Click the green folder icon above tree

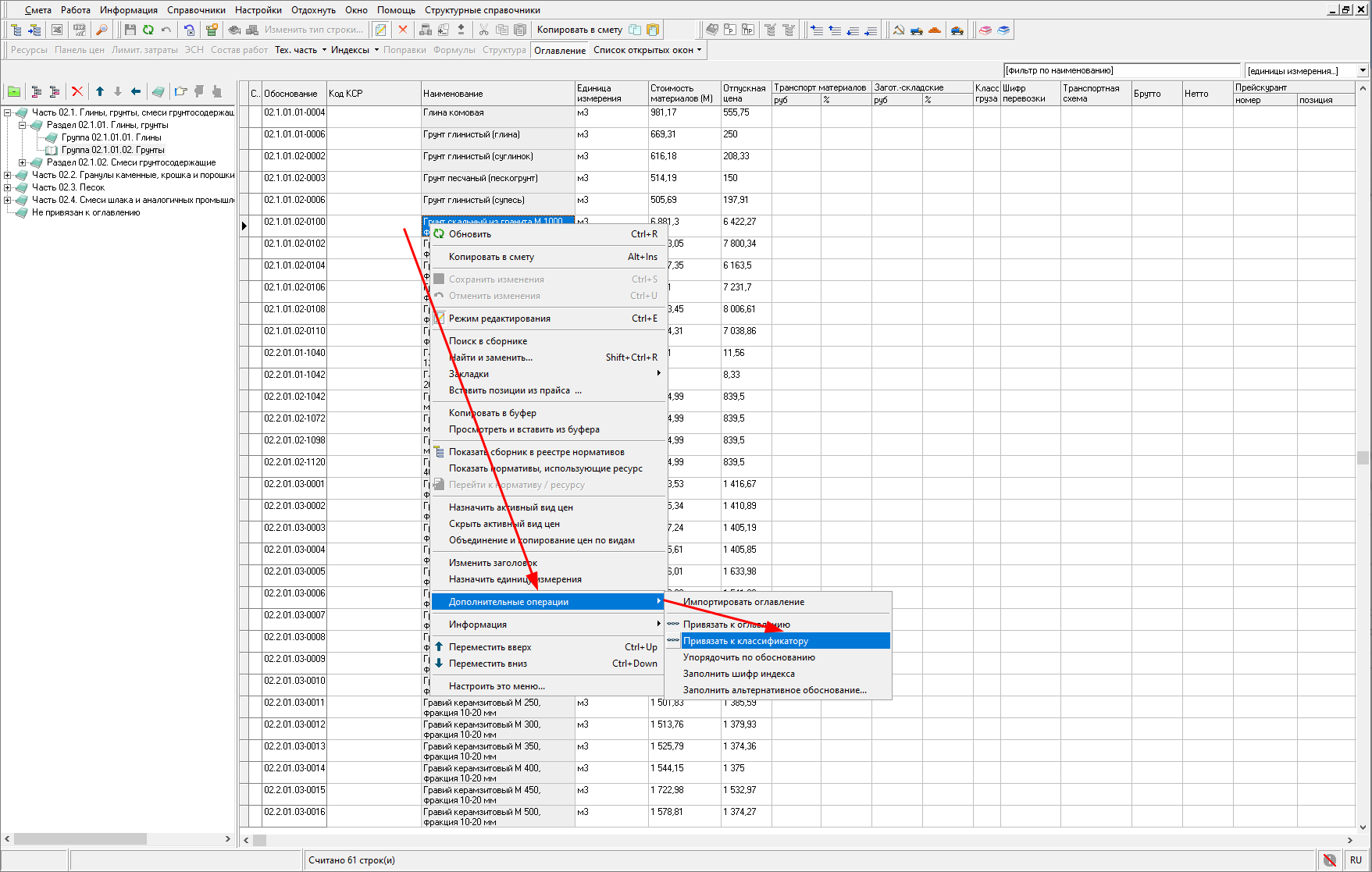(x=14, y=92)
